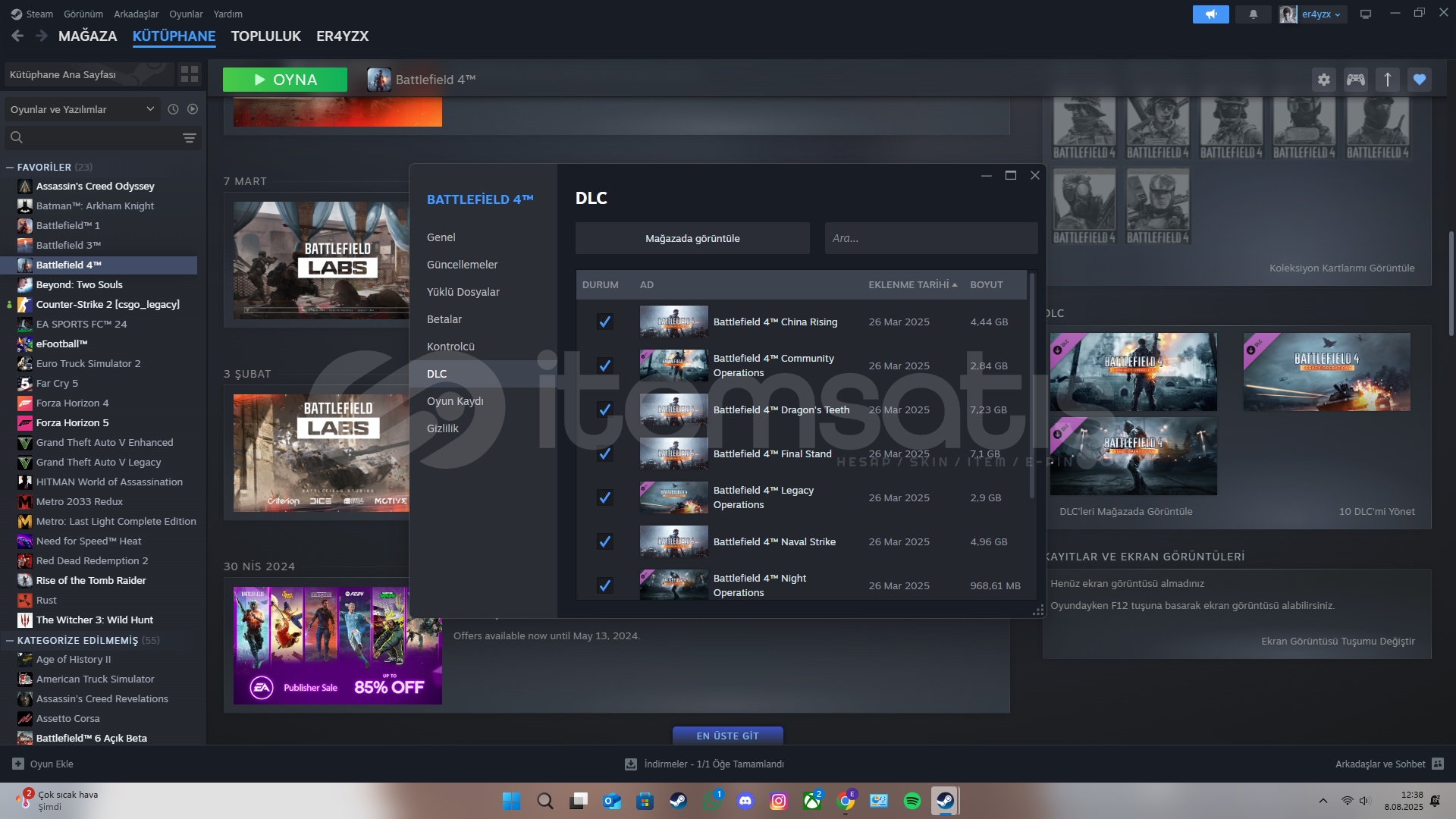The width and height of the screenshot is (1456, 819).
Task: Open Instagram from the taskbar
Action: click(779, 801)
